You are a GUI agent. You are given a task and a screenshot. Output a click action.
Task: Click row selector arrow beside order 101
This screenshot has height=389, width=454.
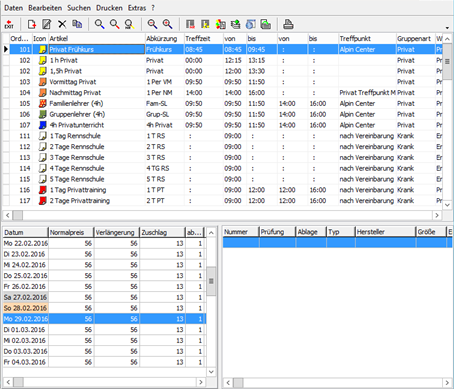coord(6,50)
